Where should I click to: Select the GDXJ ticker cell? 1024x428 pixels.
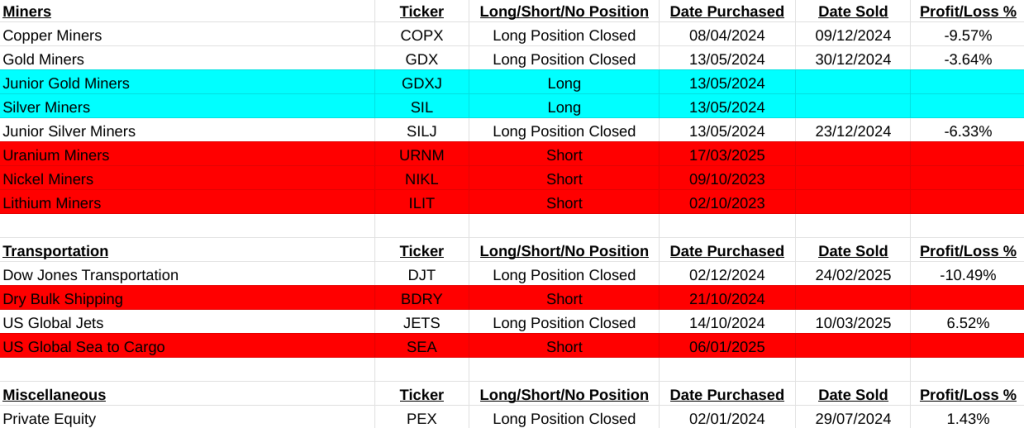pos(421,83)
